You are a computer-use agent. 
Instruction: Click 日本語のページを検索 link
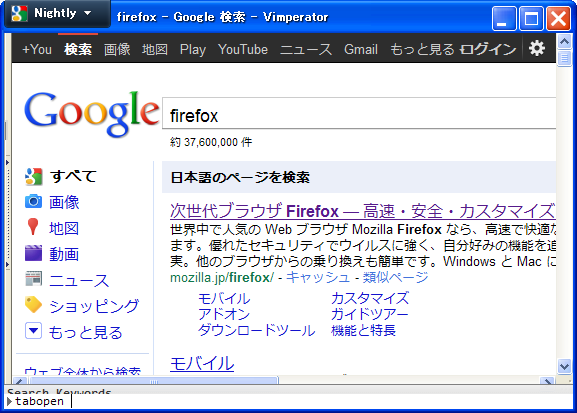[240, 177]
